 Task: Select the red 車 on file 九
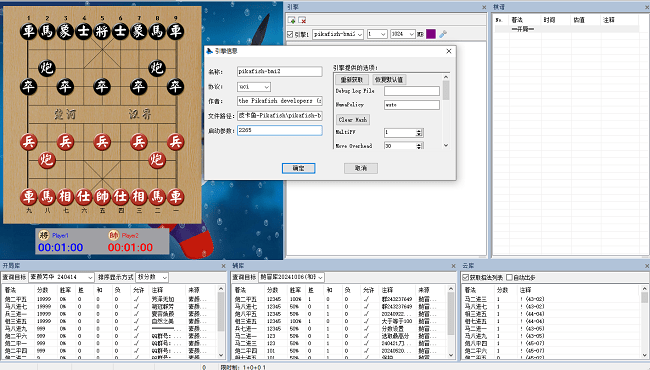[29, 197]
